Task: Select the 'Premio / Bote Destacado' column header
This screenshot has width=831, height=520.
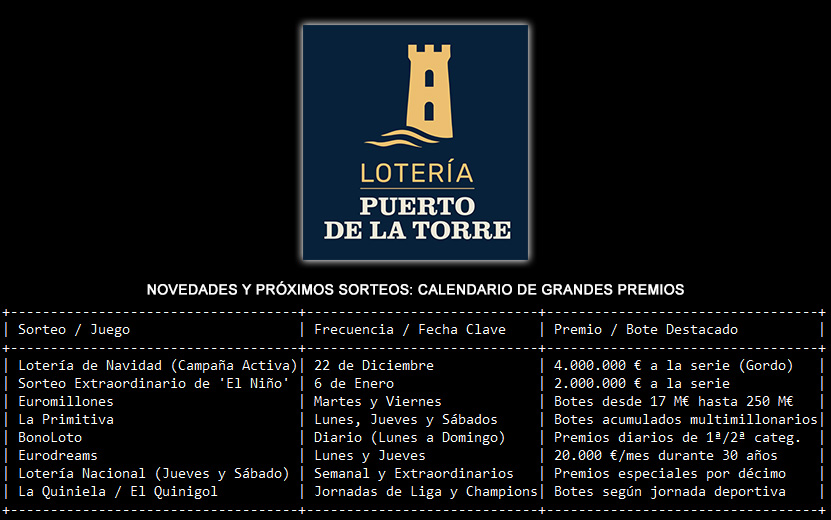Action: point(646,330)
